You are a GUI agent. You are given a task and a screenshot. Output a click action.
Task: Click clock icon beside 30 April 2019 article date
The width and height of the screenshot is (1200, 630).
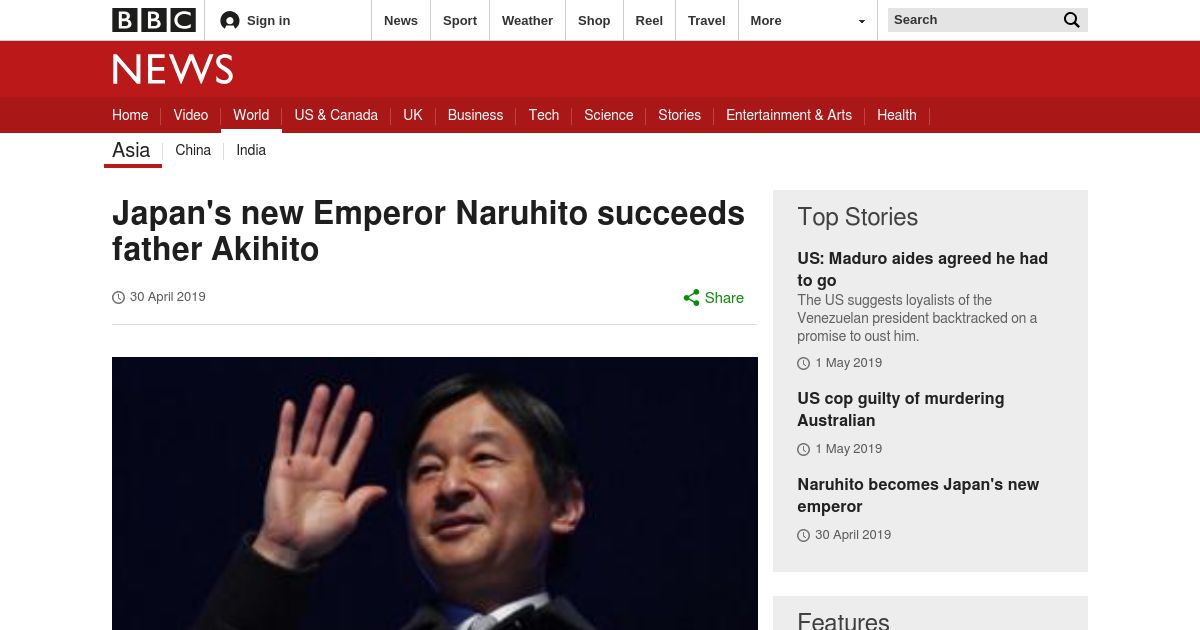118,297
